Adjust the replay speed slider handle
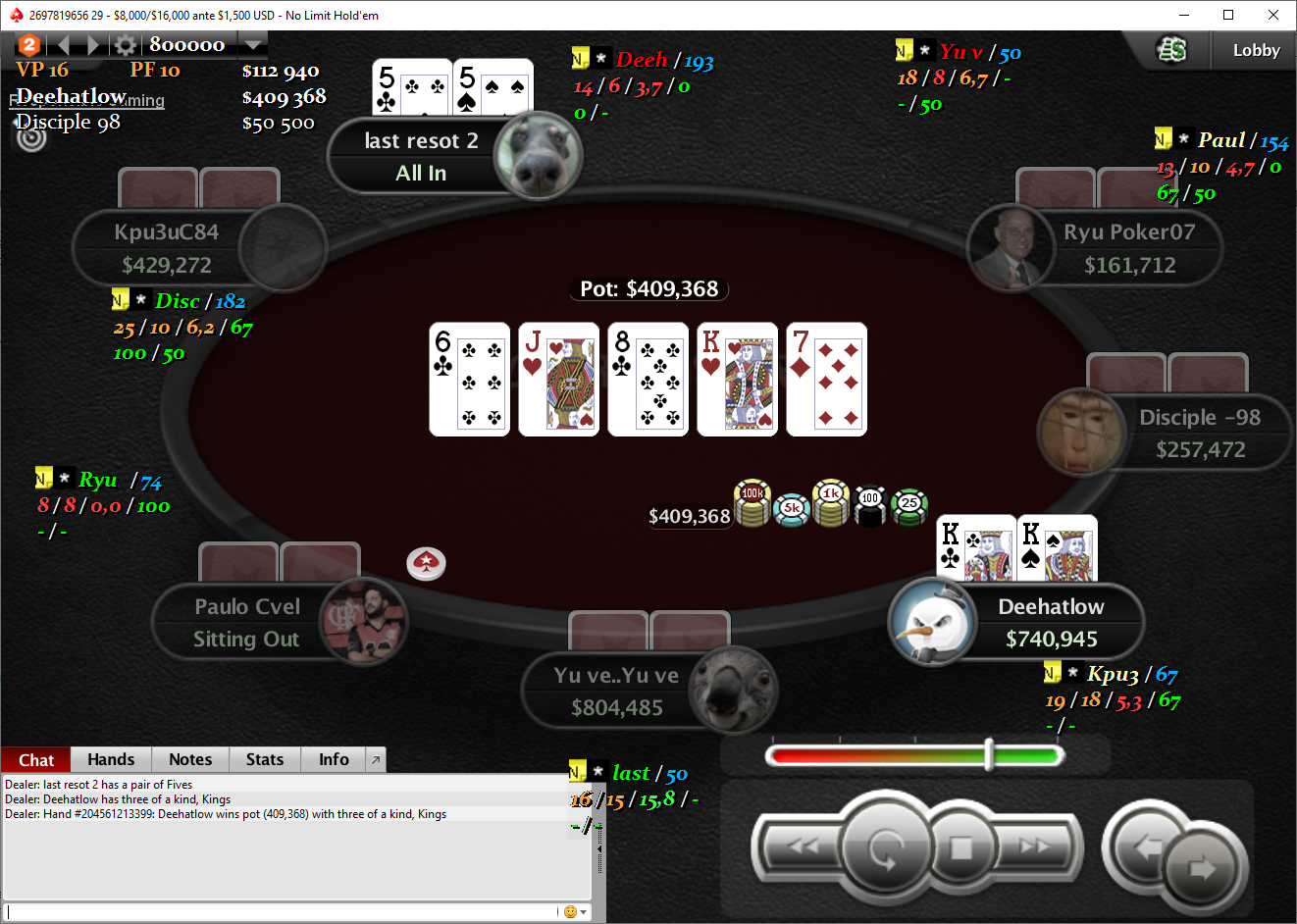 pos(989,754)
